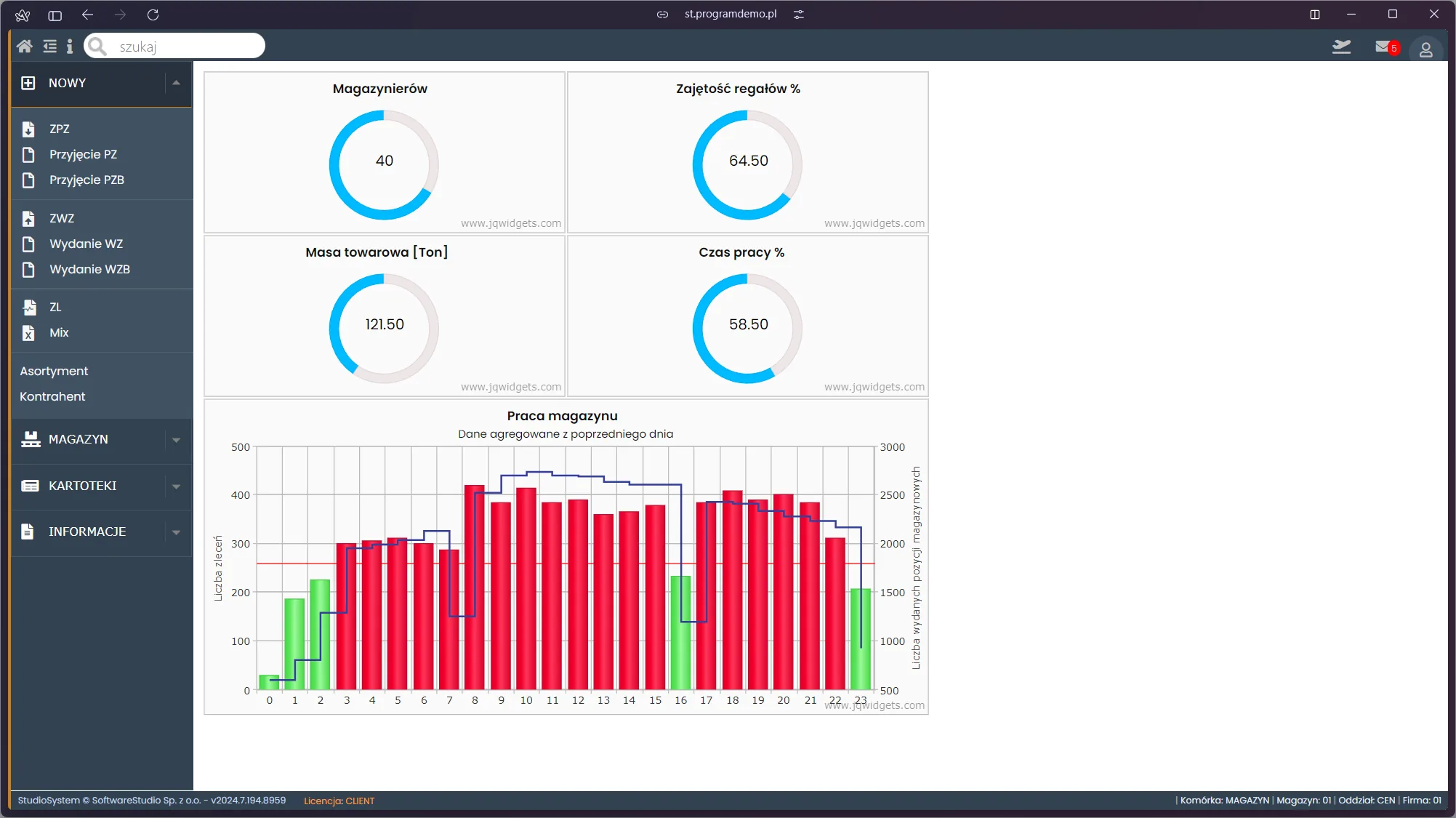Screen dimensions: 1456x818
Task: Click the st.programdemo.pl address text
Action: pos(731,14)
